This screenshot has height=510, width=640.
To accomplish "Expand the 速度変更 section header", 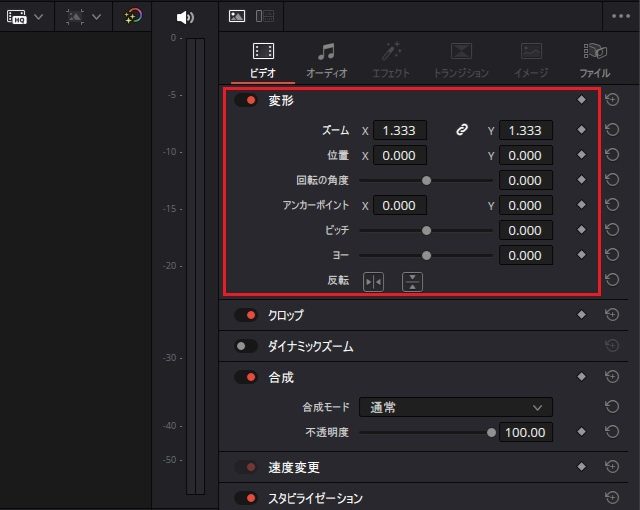I will point(294,467).
